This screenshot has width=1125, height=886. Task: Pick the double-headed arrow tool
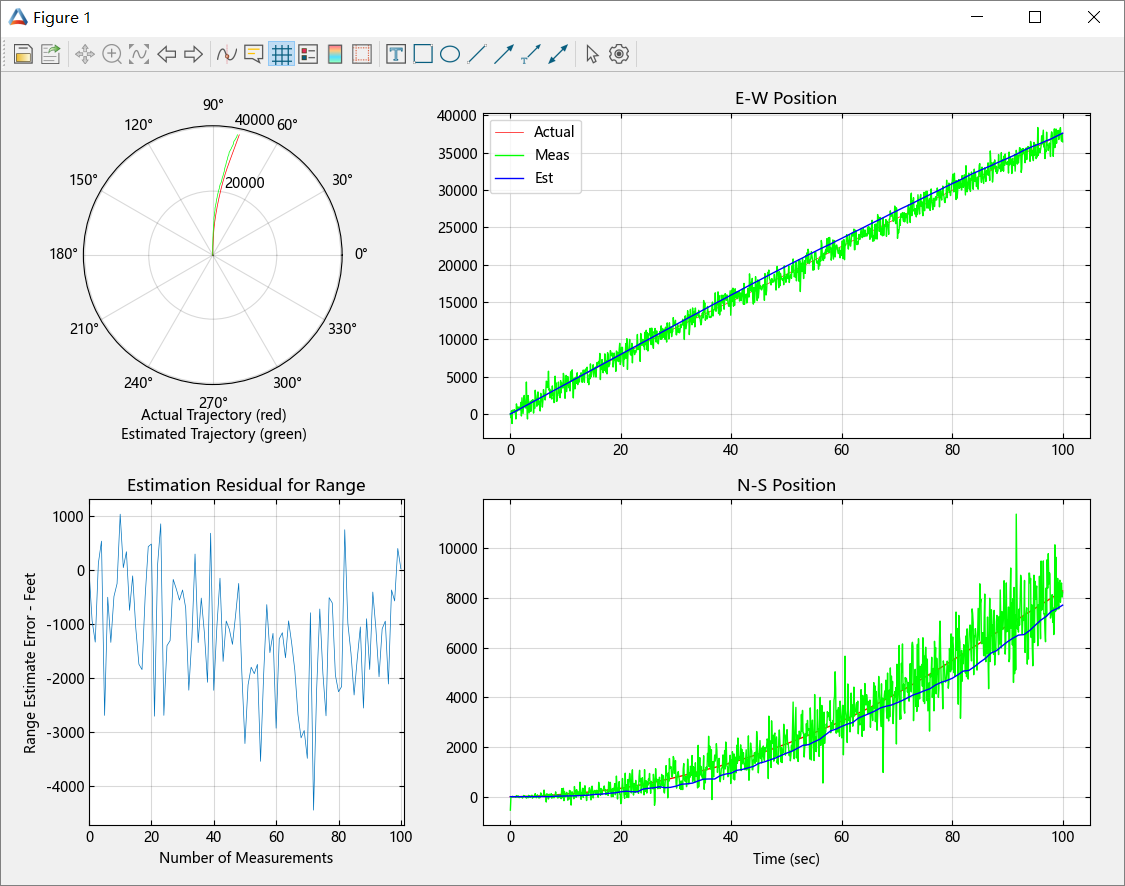click(x=559, y=55)
